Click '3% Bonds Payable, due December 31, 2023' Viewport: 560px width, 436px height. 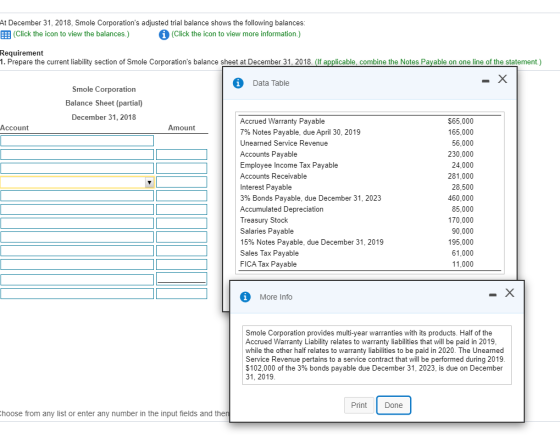pos(310,198)
